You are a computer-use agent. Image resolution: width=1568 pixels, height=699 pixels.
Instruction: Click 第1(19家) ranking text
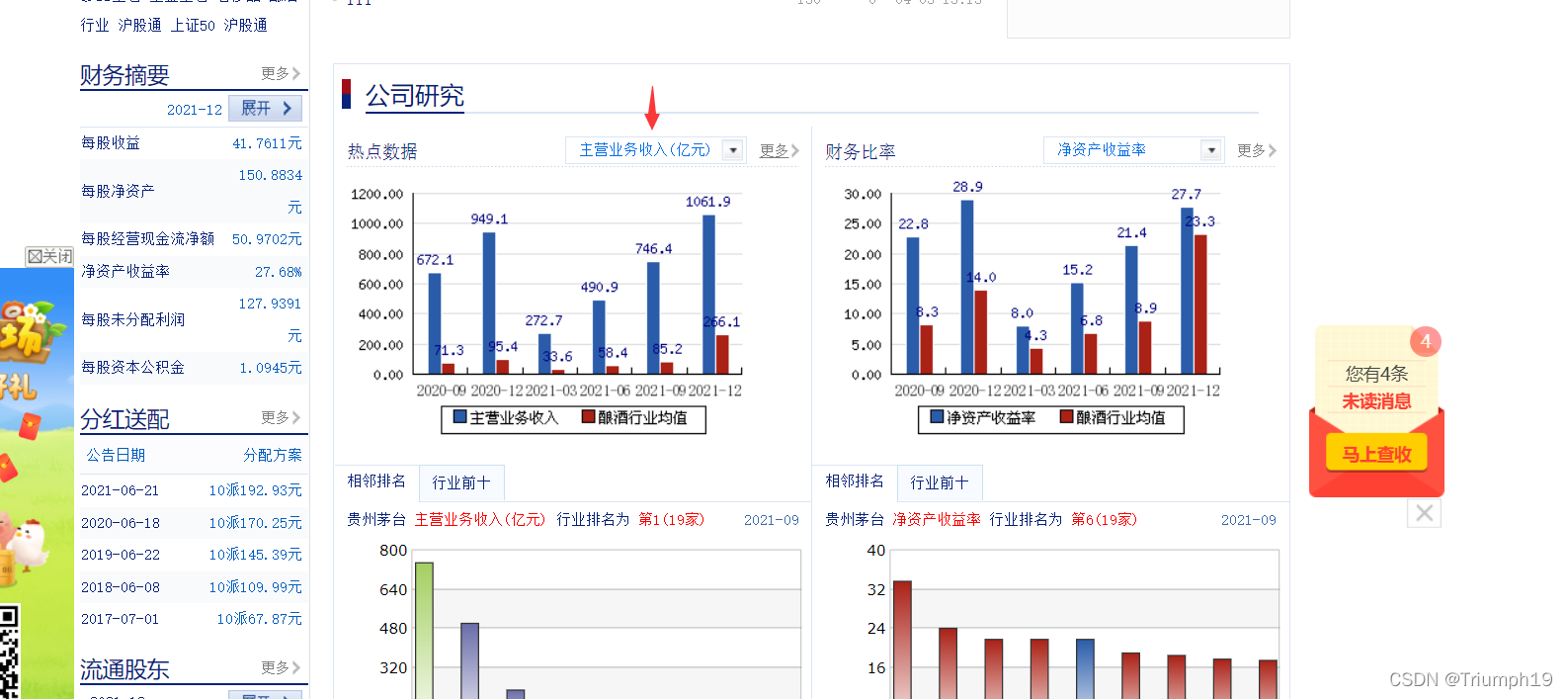671,520
